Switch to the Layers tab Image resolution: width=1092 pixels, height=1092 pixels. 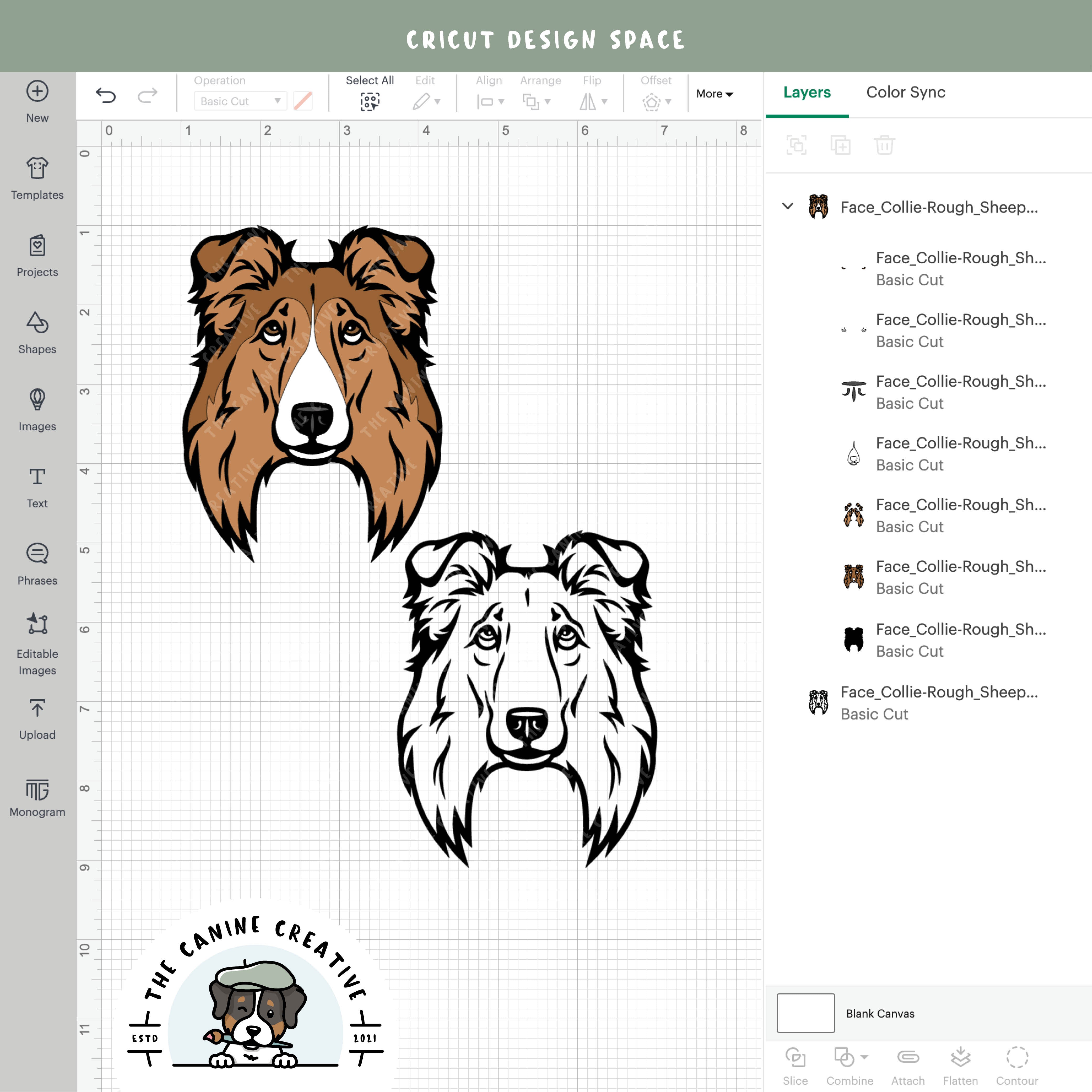coord(807,92)
